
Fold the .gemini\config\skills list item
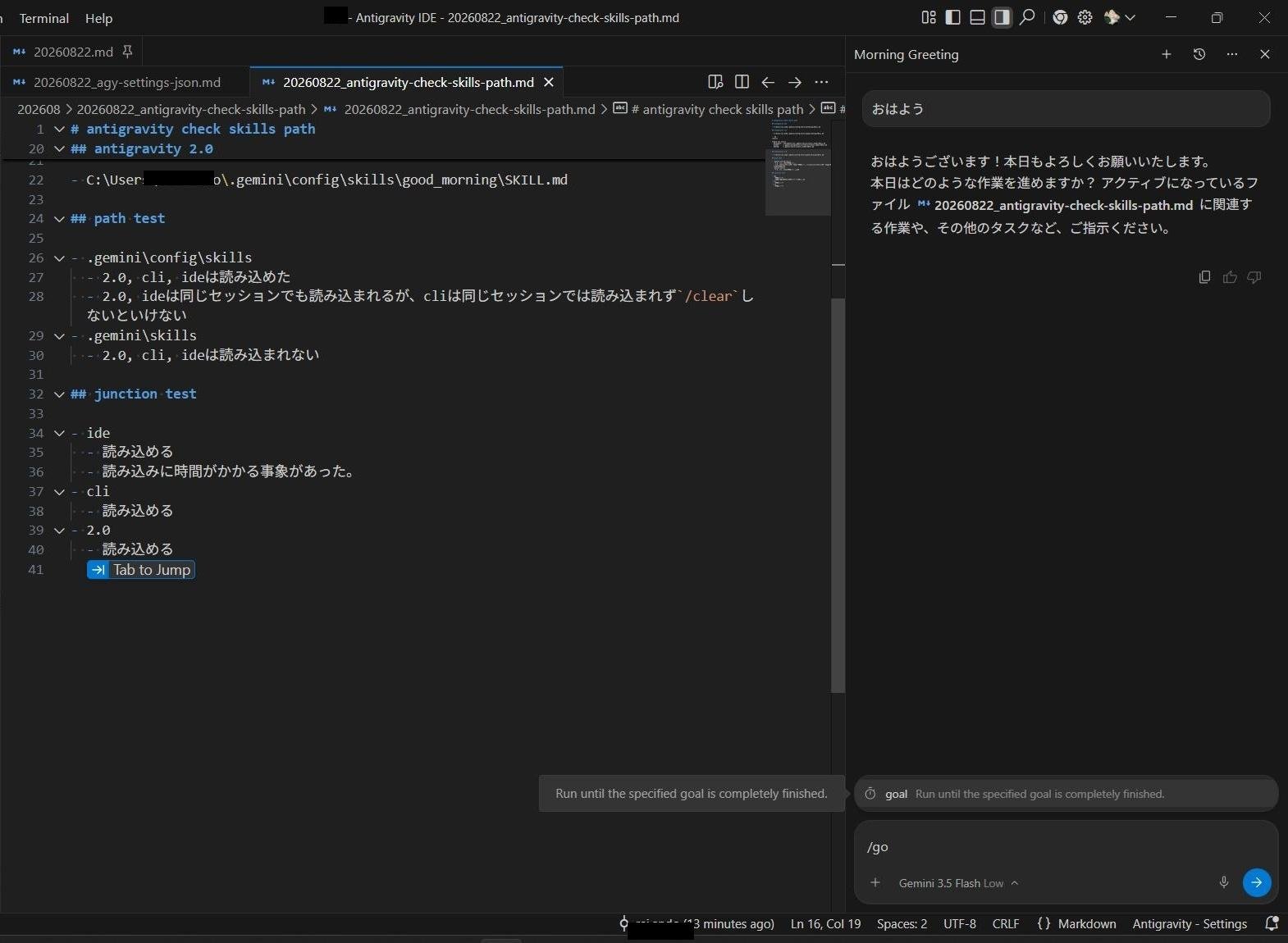click(59, 257)
